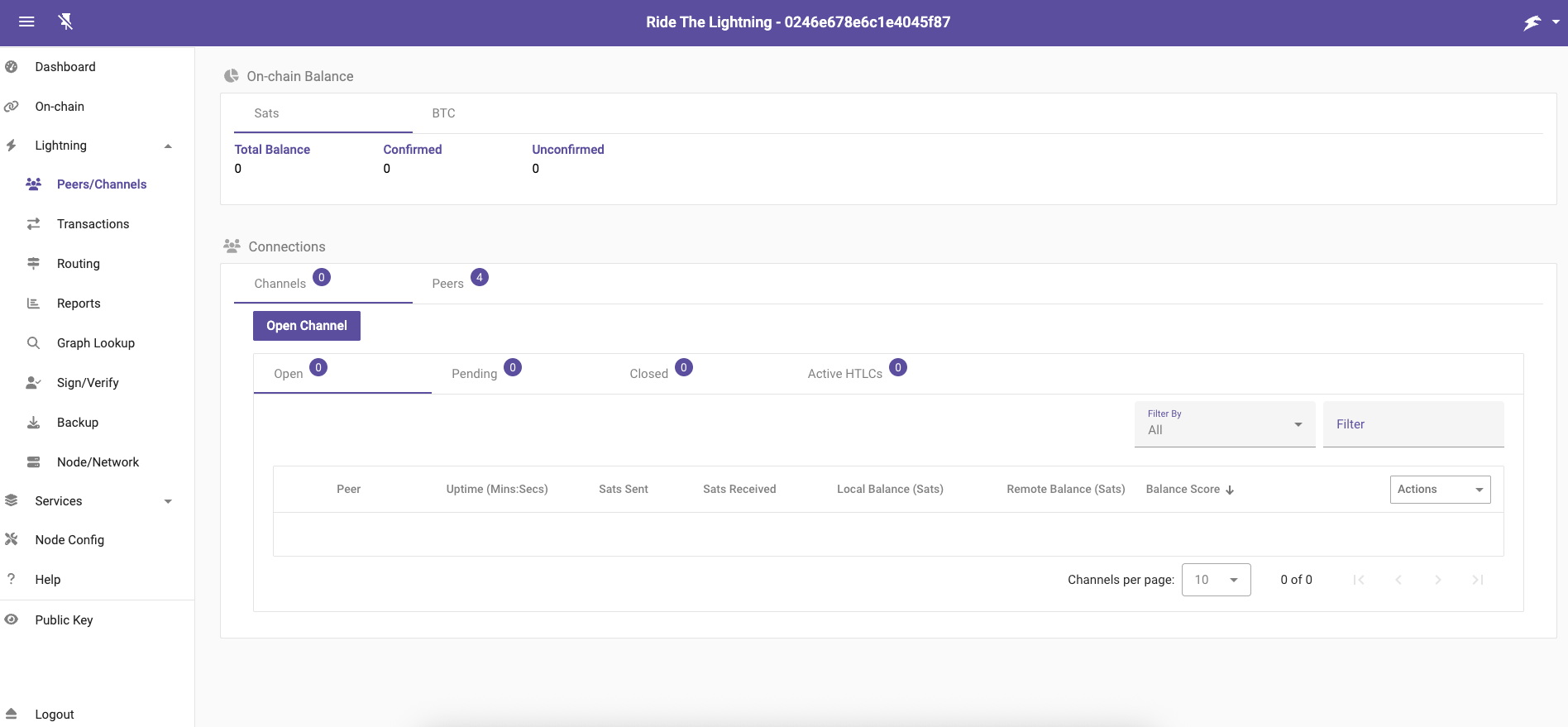Expand the Services menu section
This screenshot has height=727, width=1568.
(168, 501)
